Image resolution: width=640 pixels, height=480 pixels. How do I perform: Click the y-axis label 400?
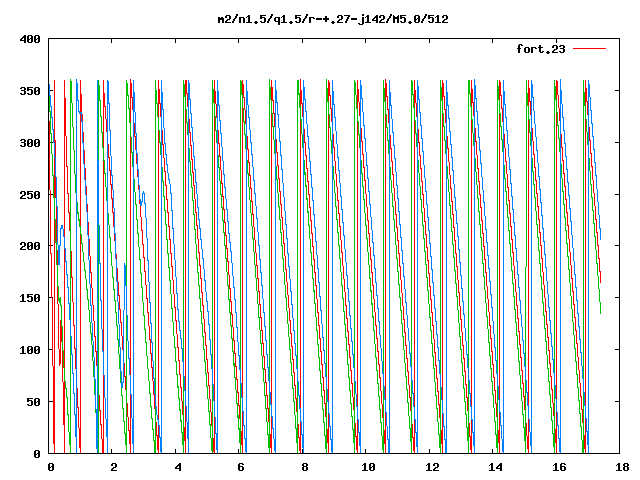pyautogui.click(x=30, y=39)
